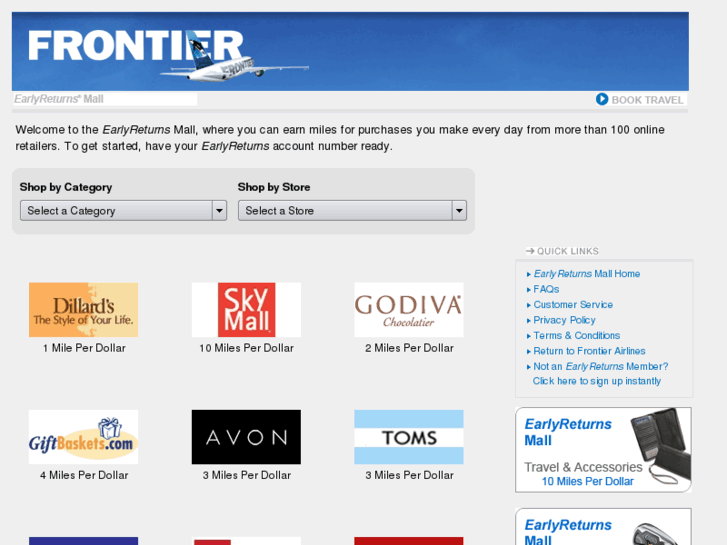This screenshot has width=727, height=545.
Task: Open the Godiva Chocolatier logo
Action: tap(409, 310)
